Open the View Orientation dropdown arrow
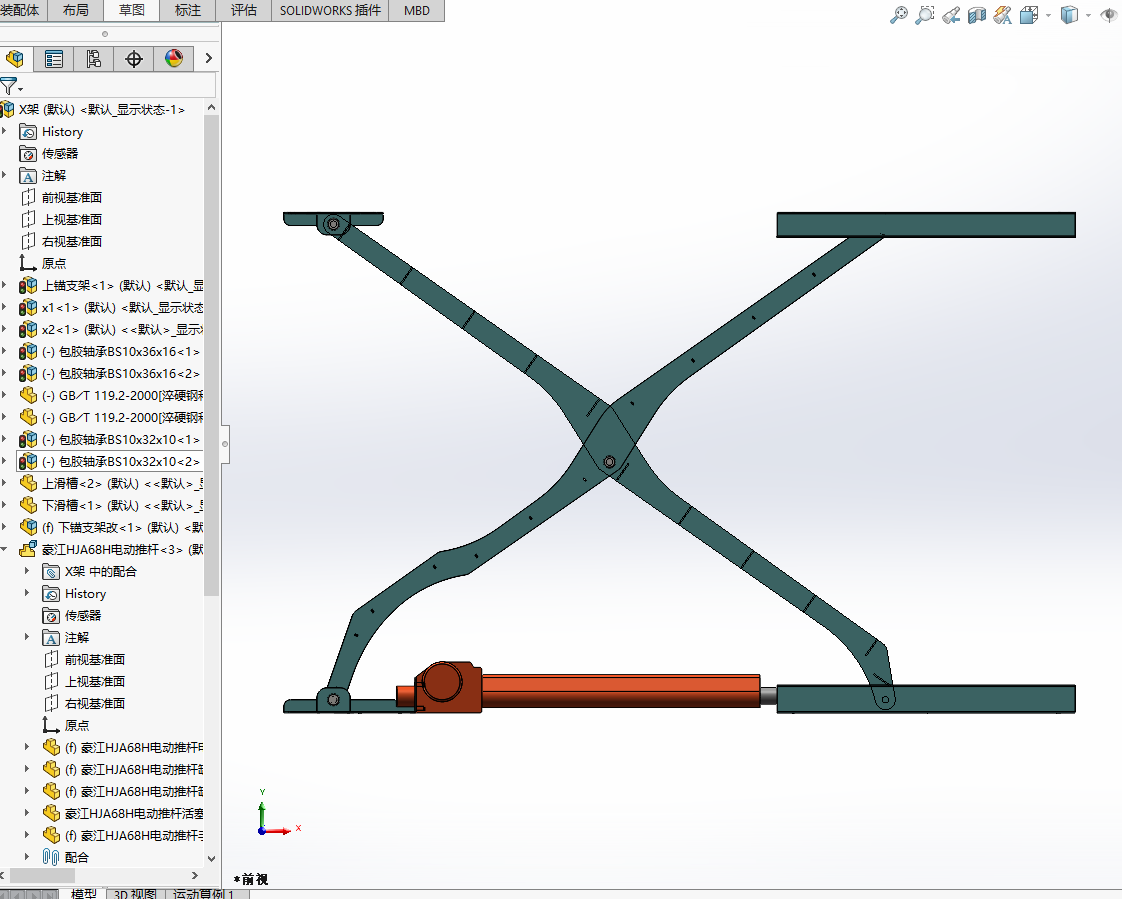The width and height of the screenshot is (1122, 899). (1048, 16)
